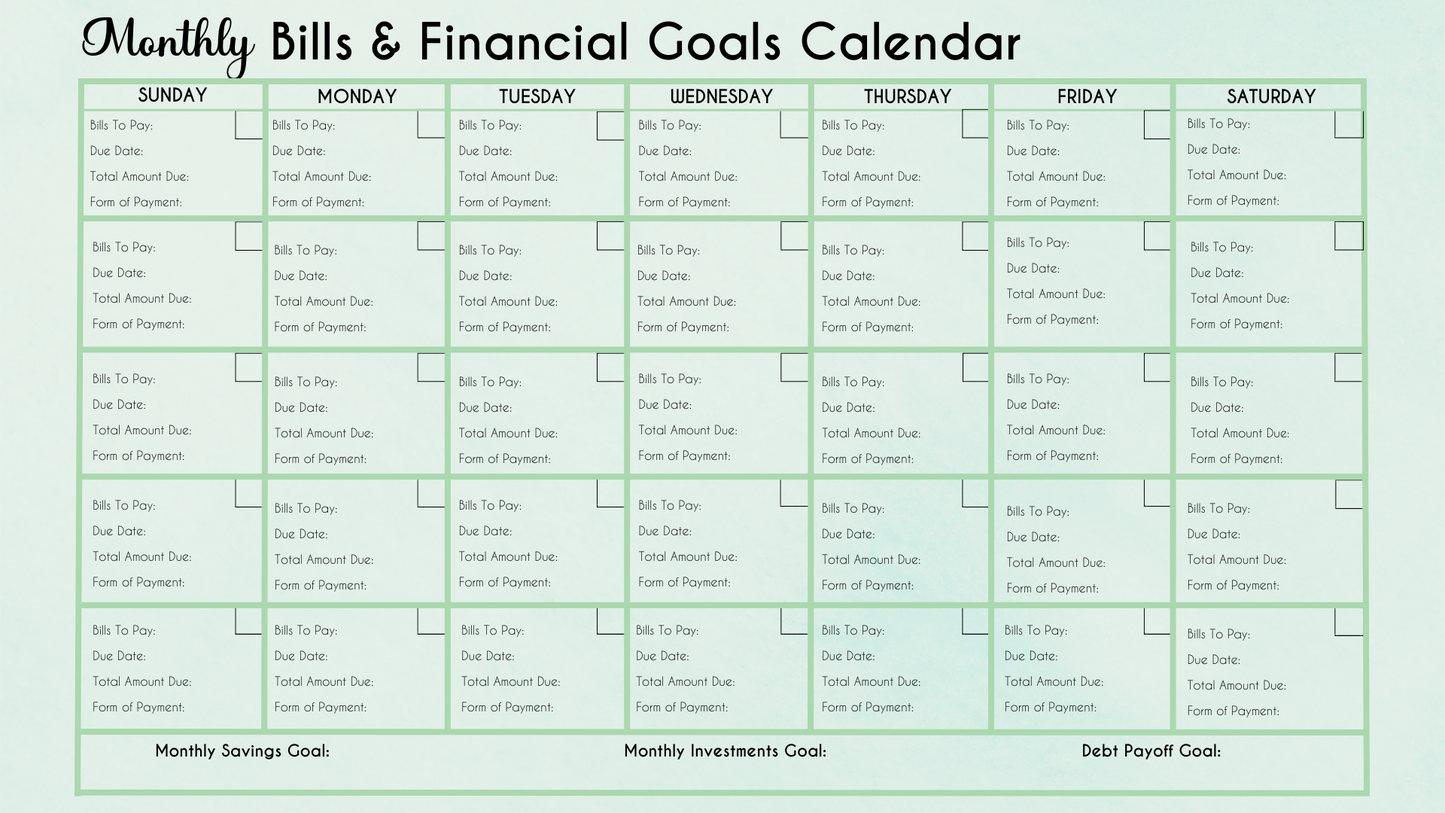The width and height of the screenshot is (1445, 813).
Task: Click "Form of Payment:" in last-week Saturday cell
Action: click(x=1233, y=711)
